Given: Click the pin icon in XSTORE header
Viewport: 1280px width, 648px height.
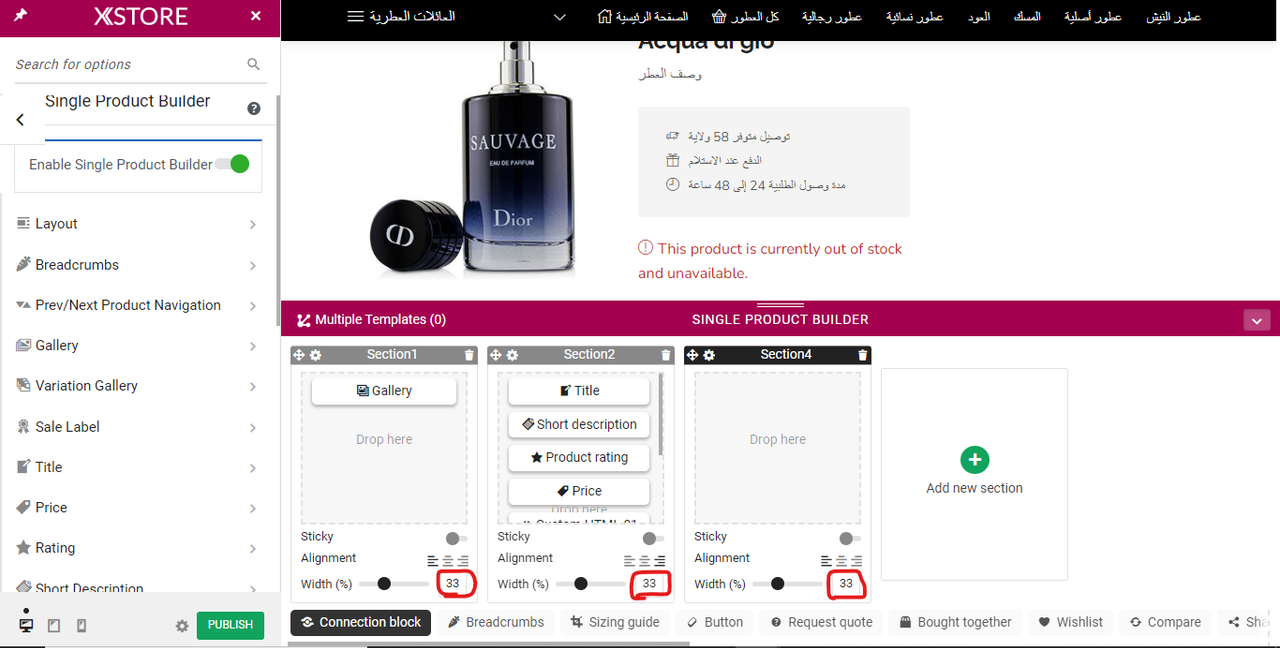Looking at the screenshot, I should [21, 16].
